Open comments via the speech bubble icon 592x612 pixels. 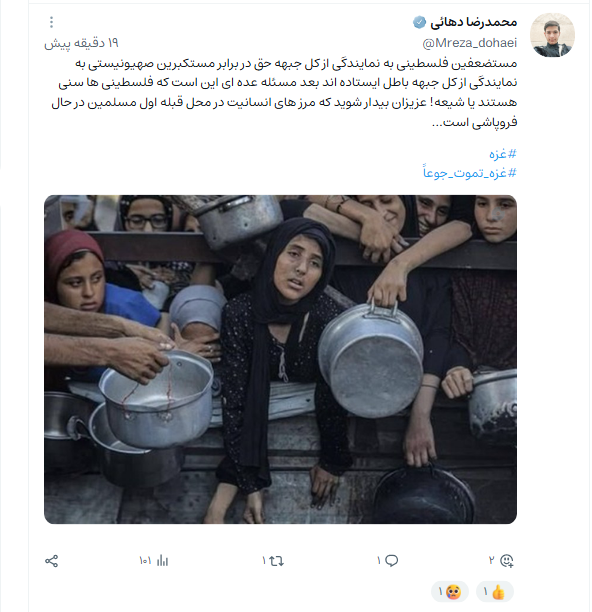click(391, 560)
